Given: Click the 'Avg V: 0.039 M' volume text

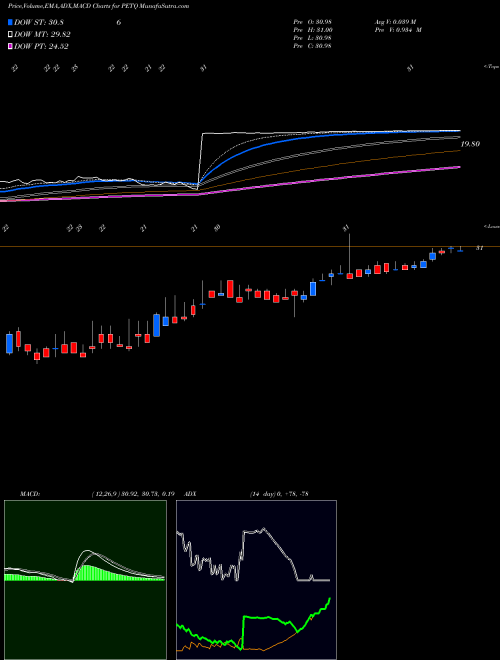Looking at the screenshot, I should [395, 22].
